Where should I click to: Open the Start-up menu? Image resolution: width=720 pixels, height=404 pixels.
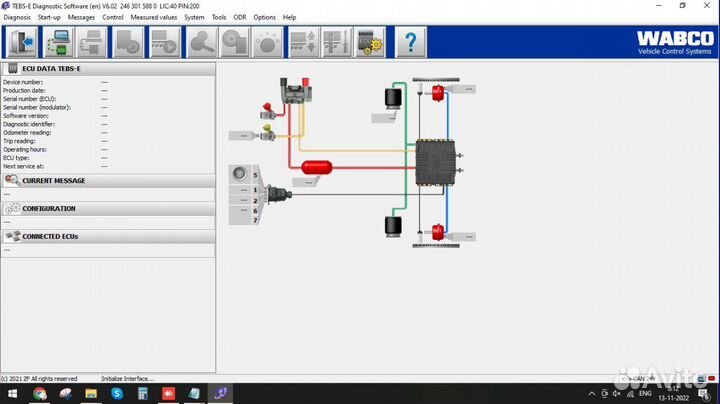[49, 17]
